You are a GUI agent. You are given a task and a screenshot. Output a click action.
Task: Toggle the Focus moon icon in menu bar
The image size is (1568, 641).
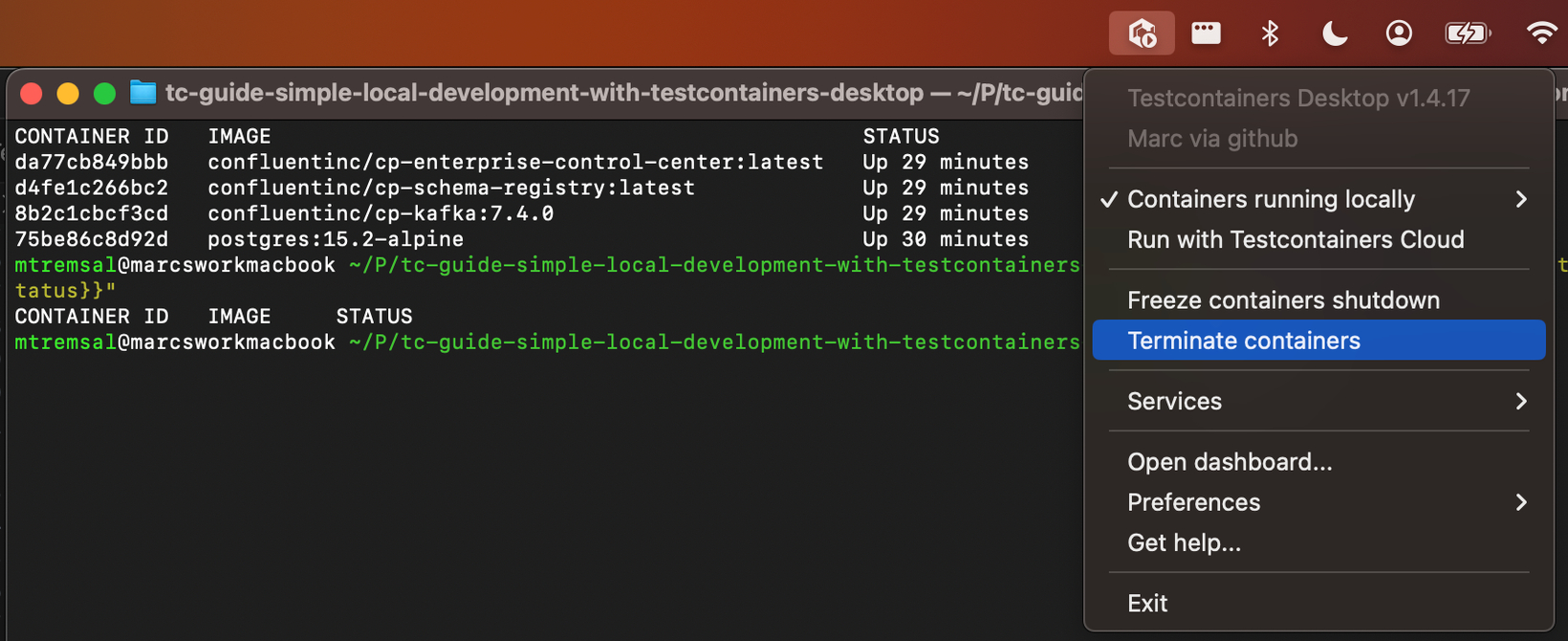(x=1335, y=33)
